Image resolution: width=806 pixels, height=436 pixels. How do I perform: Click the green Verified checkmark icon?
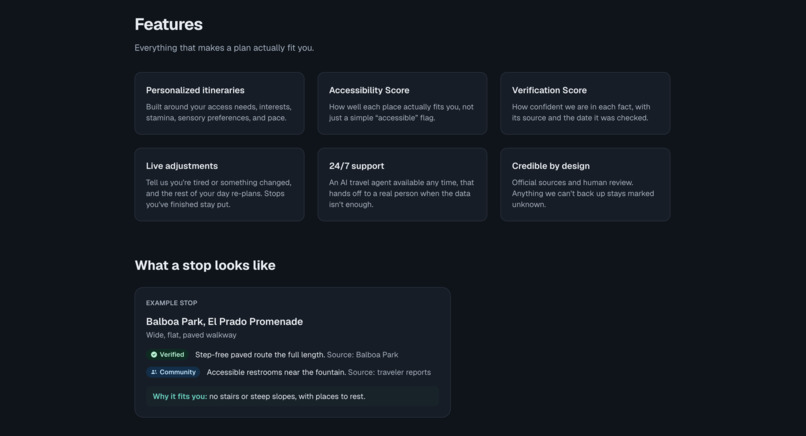[x=154, y=355]
